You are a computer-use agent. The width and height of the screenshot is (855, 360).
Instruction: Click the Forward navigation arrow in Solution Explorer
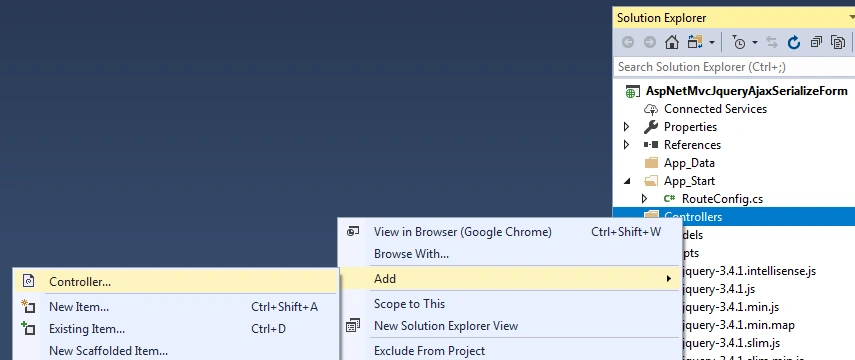649,43
